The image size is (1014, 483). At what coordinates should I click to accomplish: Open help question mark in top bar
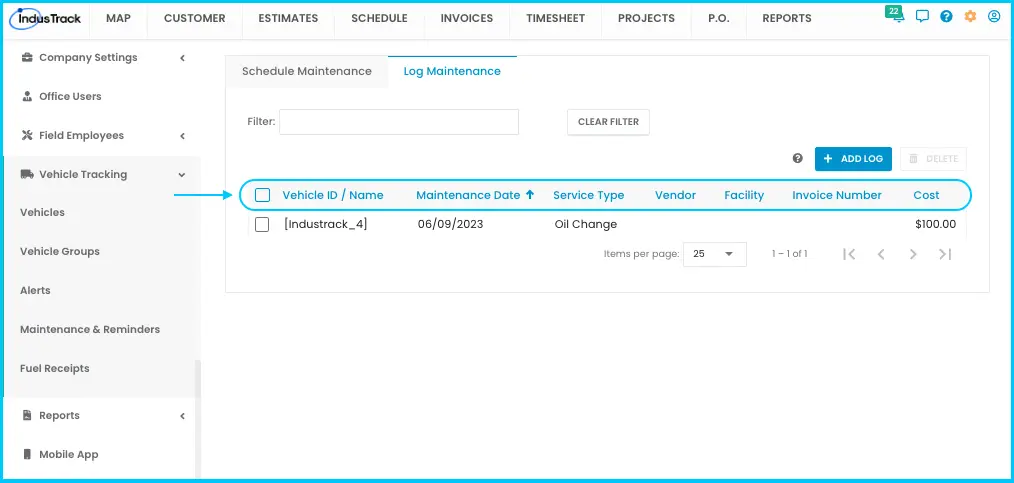click(x=946, y=17)
